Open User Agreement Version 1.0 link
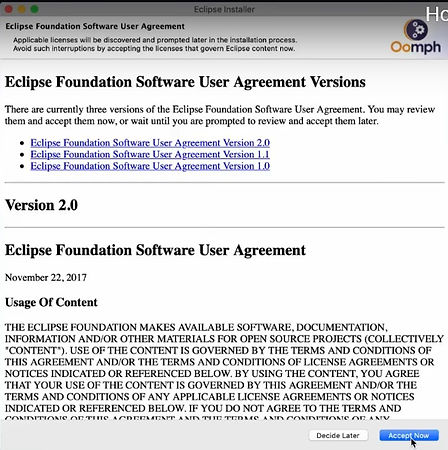 (150, 166)
